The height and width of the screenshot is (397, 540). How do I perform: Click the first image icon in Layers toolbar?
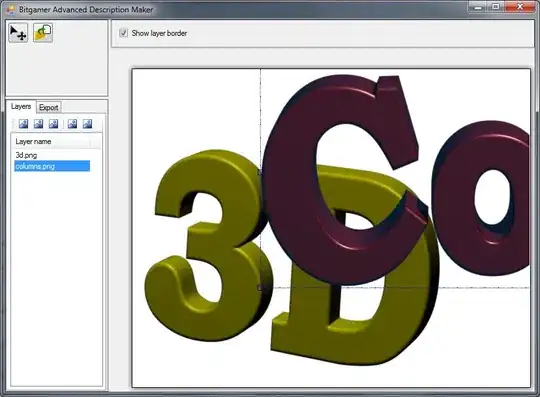[x=23, y=124]
